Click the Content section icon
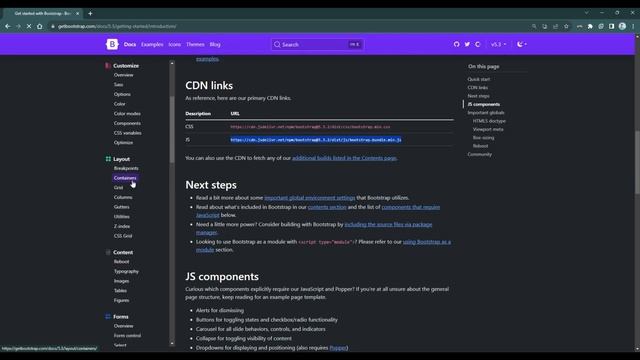 108,252
